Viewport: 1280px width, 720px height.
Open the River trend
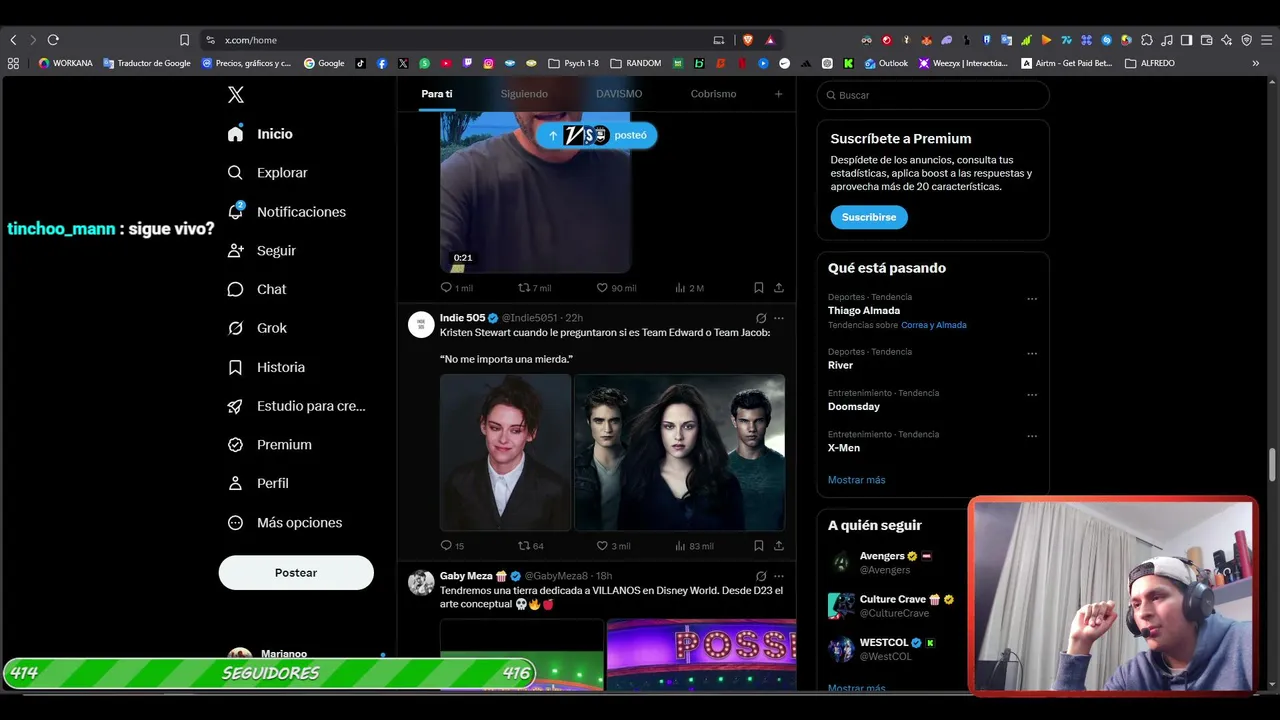point(840,366)
